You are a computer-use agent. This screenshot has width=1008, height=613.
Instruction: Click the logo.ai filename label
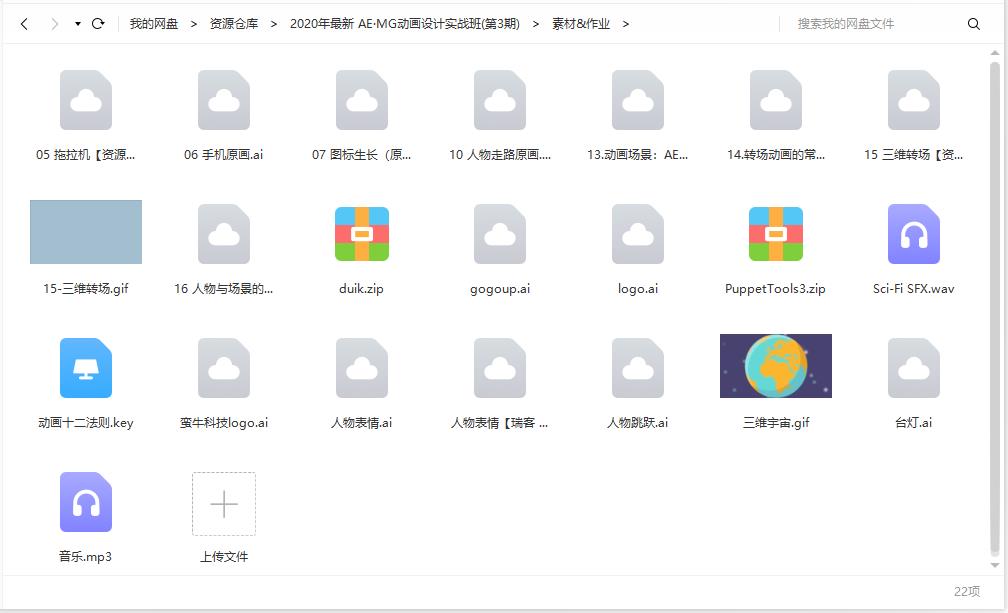pos(638,289)
